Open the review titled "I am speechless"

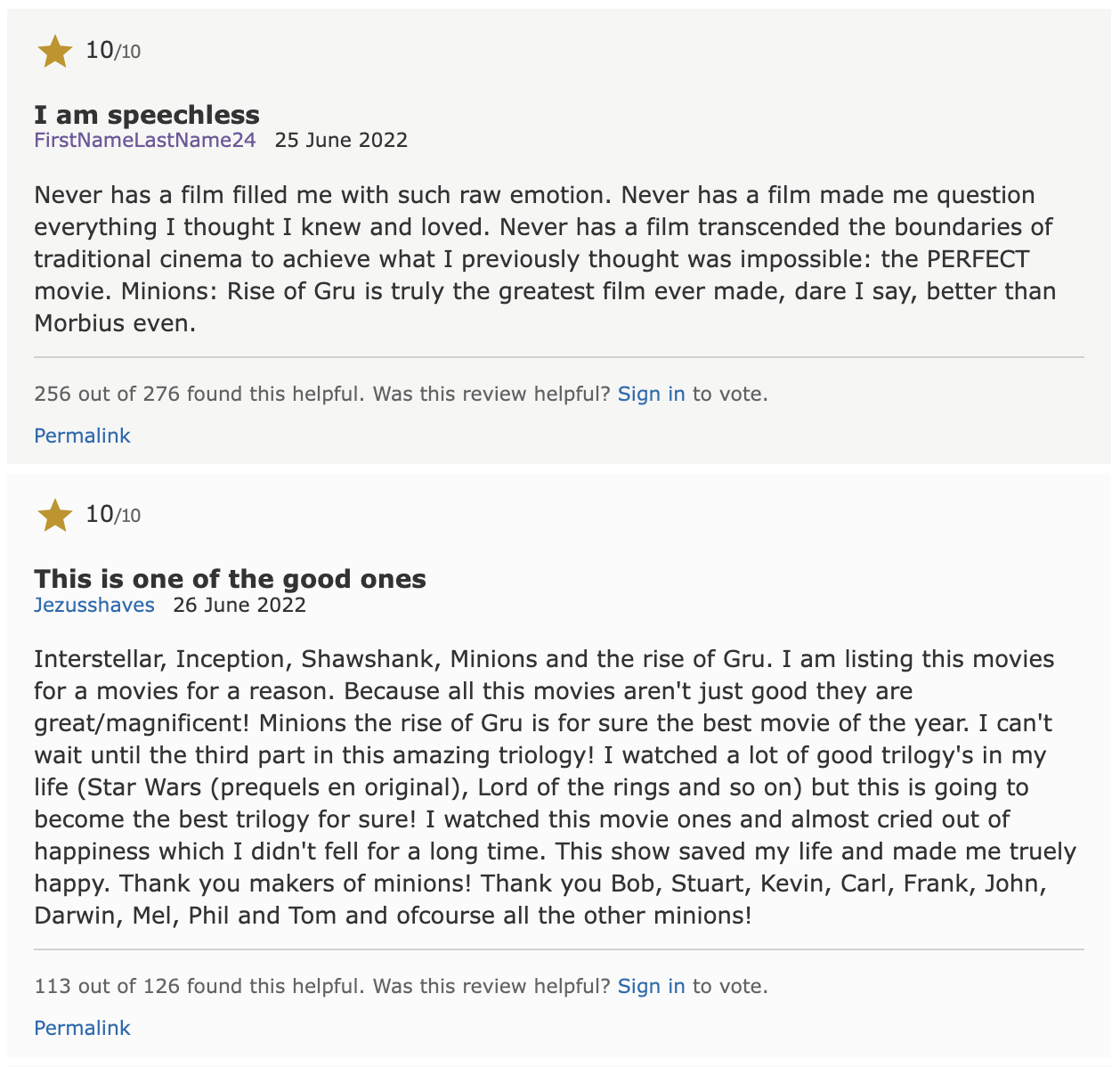146,114
